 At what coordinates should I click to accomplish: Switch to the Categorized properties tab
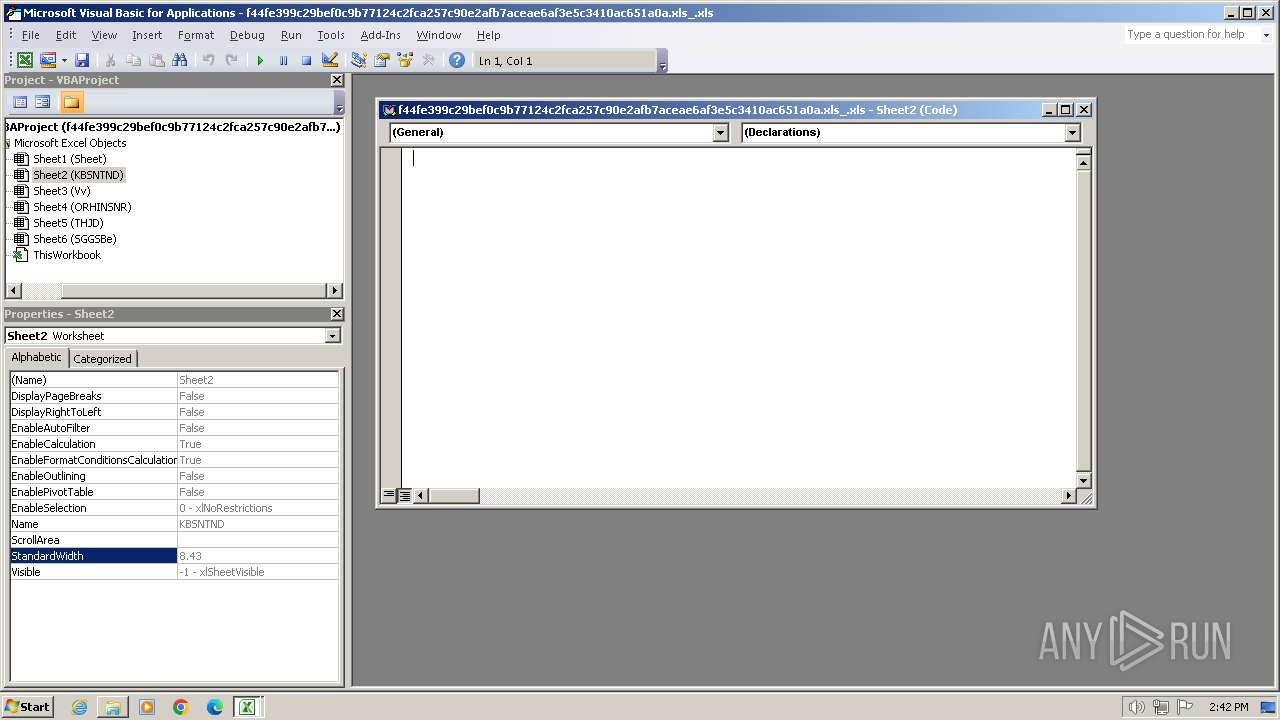[x=102, y=359]
